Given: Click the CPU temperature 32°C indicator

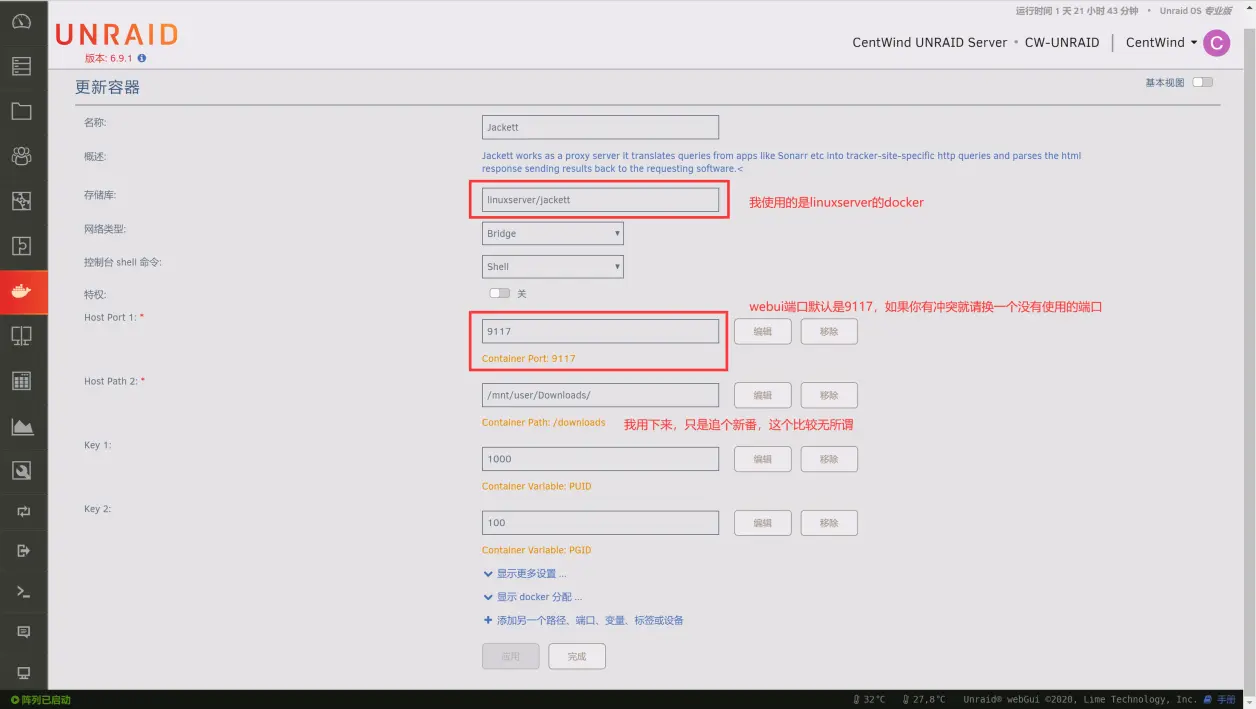Looking at the screenshot, I should point(869,699).
